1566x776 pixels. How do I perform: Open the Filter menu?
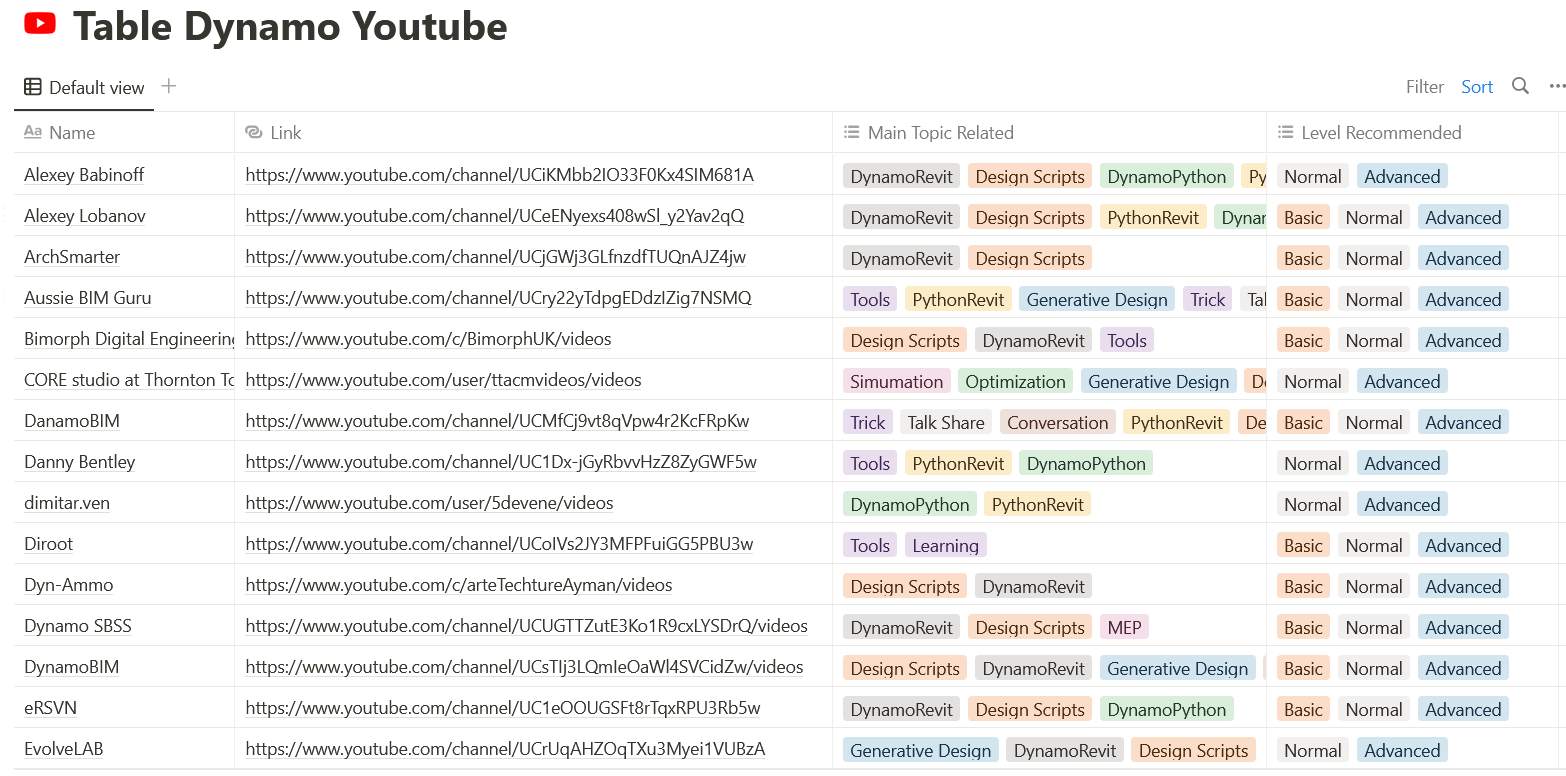point(1424,87)
